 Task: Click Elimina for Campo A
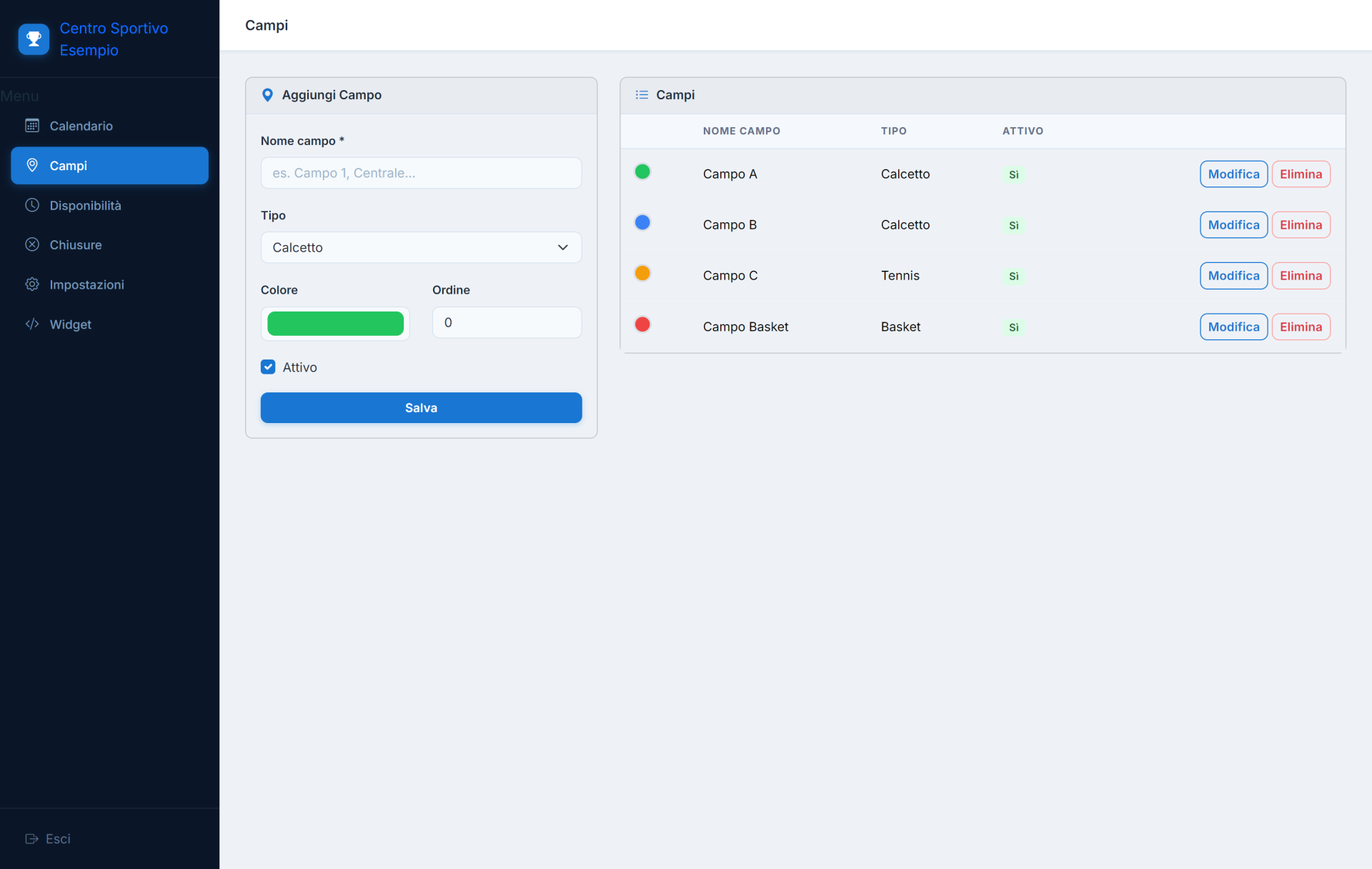tap(1301, 174)
